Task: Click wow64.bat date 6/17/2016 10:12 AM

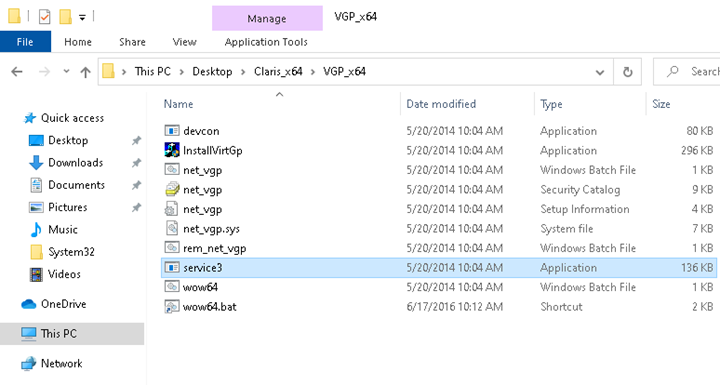Action: (x=454, y=306)
